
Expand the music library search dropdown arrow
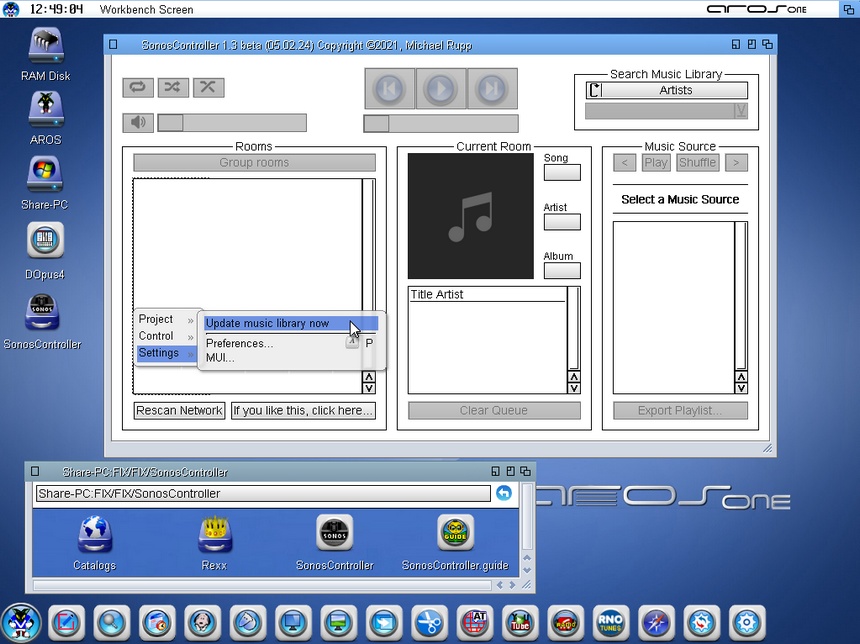(x=741, y=111)
